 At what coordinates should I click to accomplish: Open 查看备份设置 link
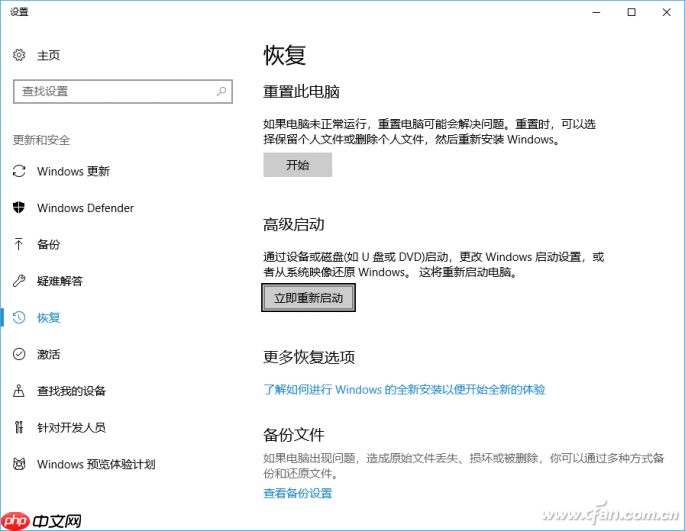point(298,493)
